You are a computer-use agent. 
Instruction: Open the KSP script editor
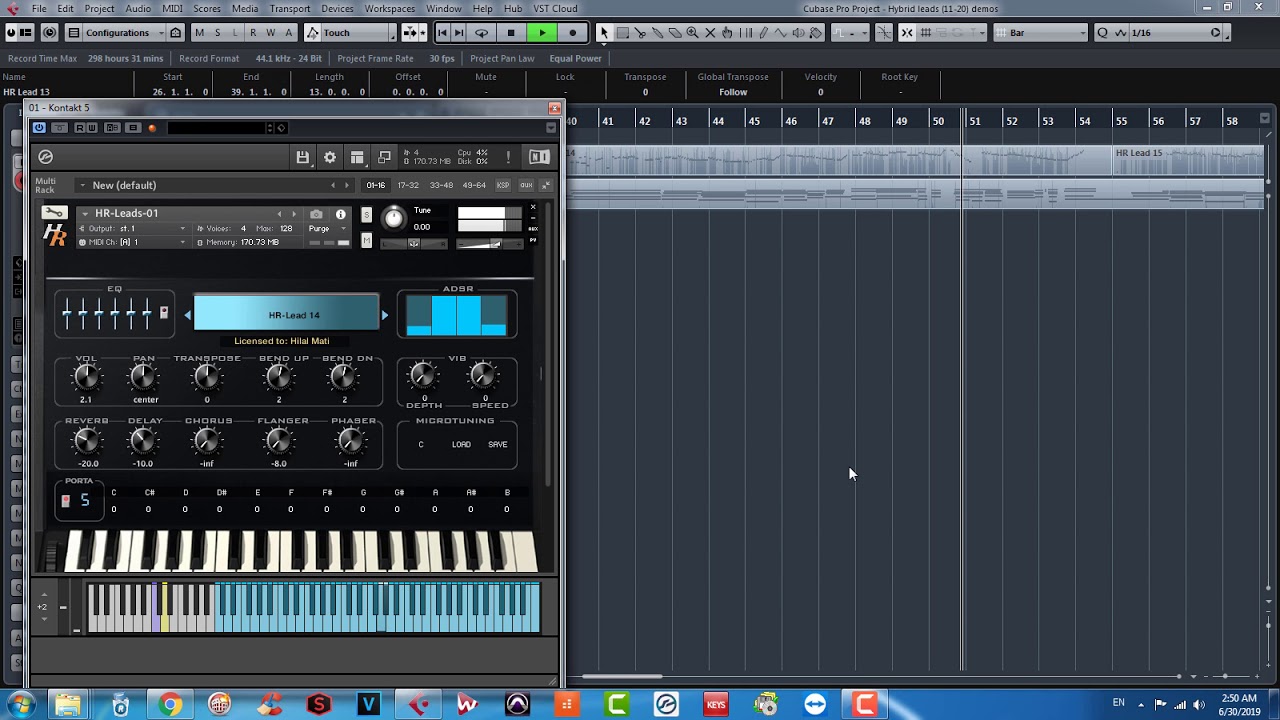point(503,185)
